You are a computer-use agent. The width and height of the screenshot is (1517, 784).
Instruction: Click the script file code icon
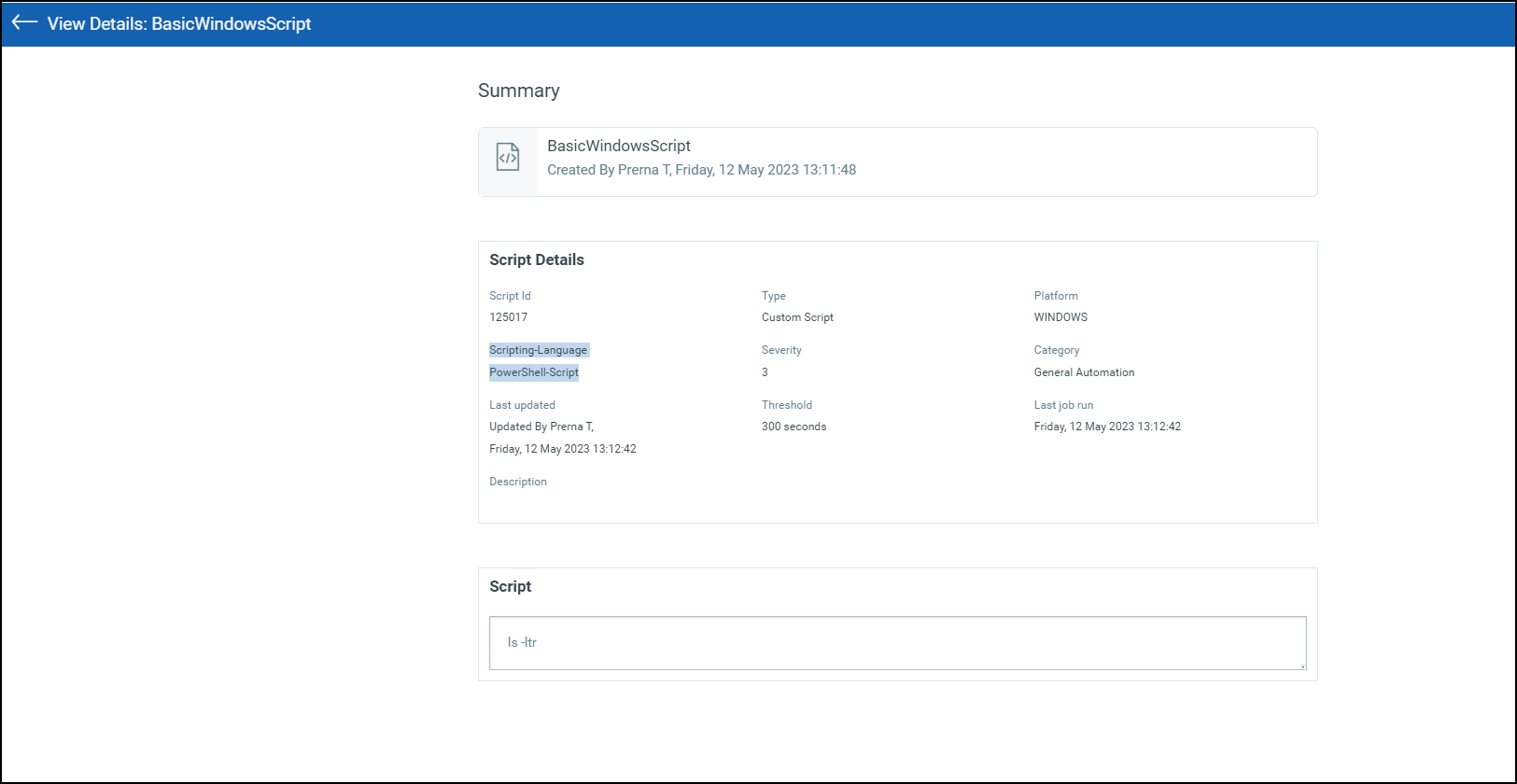[508, 157]
